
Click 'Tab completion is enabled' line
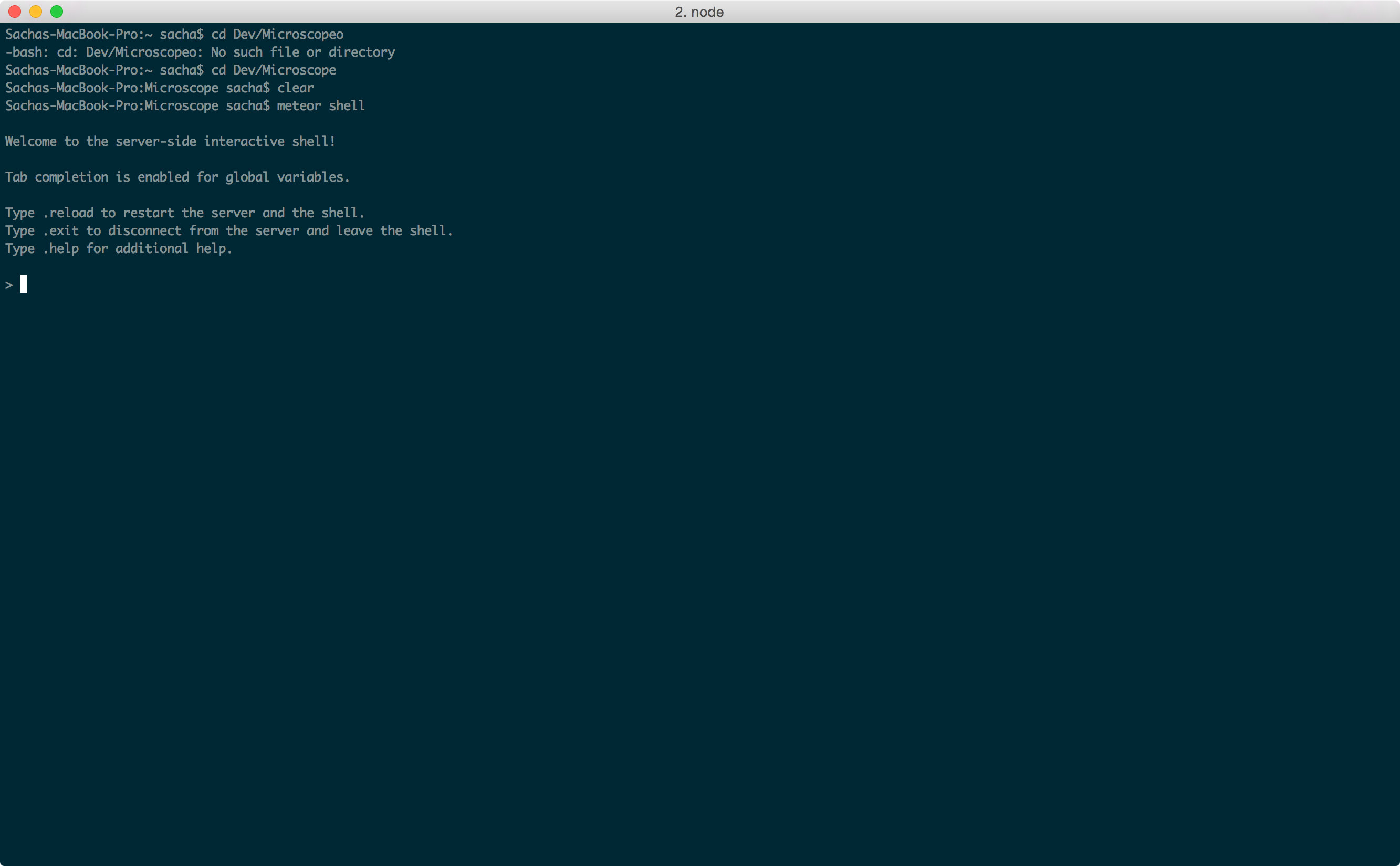tap(97, 177)
